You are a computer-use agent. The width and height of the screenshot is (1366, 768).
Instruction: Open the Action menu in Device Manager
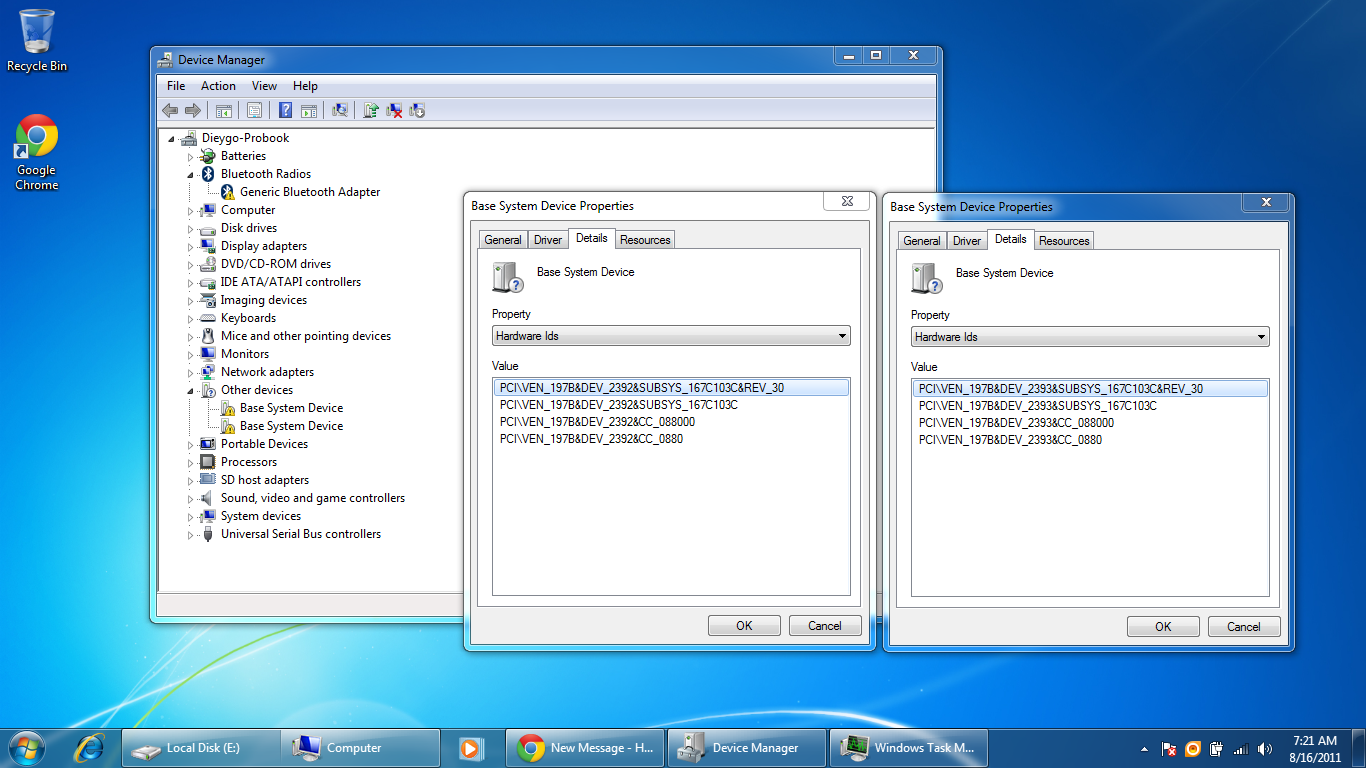click(218, 86)
